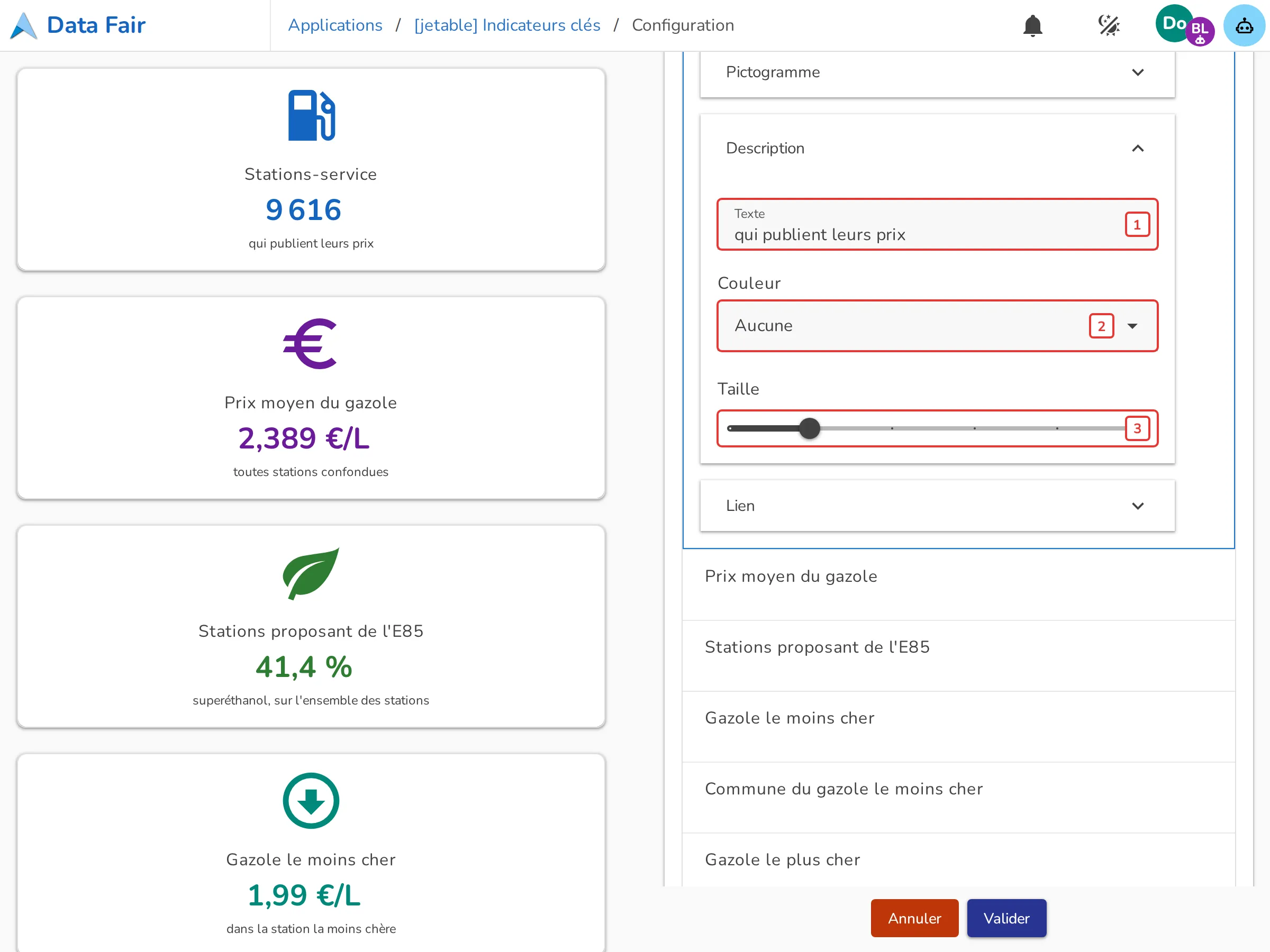Image resolution: width=1270 pixels, height=952 pixels.
Task: Open the [jetable] Indicateurs clés breadcrumb
Action: pos(507,25)
